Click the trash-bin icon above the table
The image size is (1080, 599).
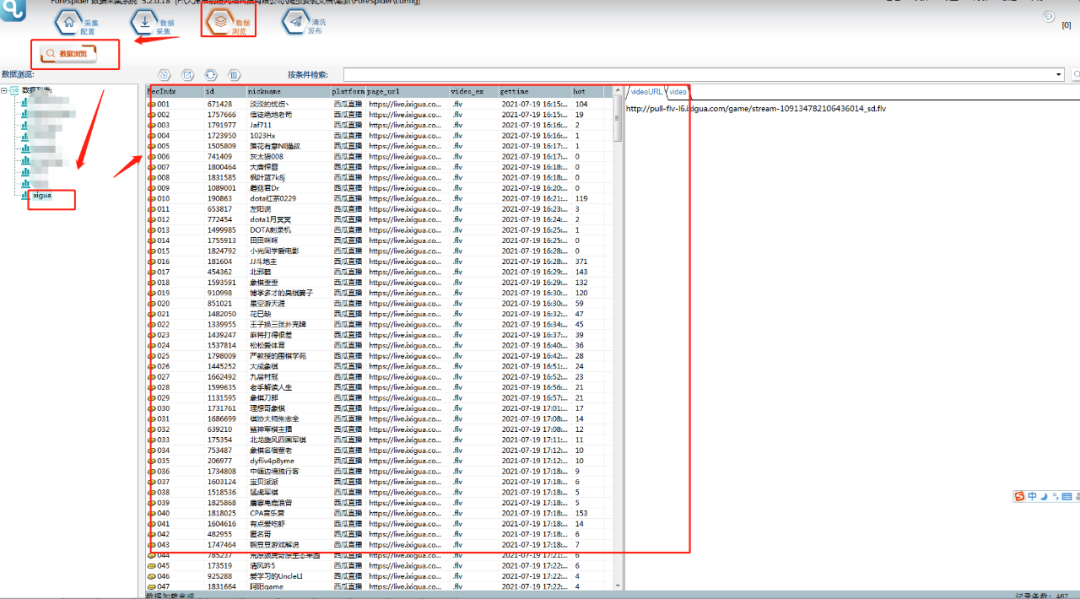click(x=234, y=74)
